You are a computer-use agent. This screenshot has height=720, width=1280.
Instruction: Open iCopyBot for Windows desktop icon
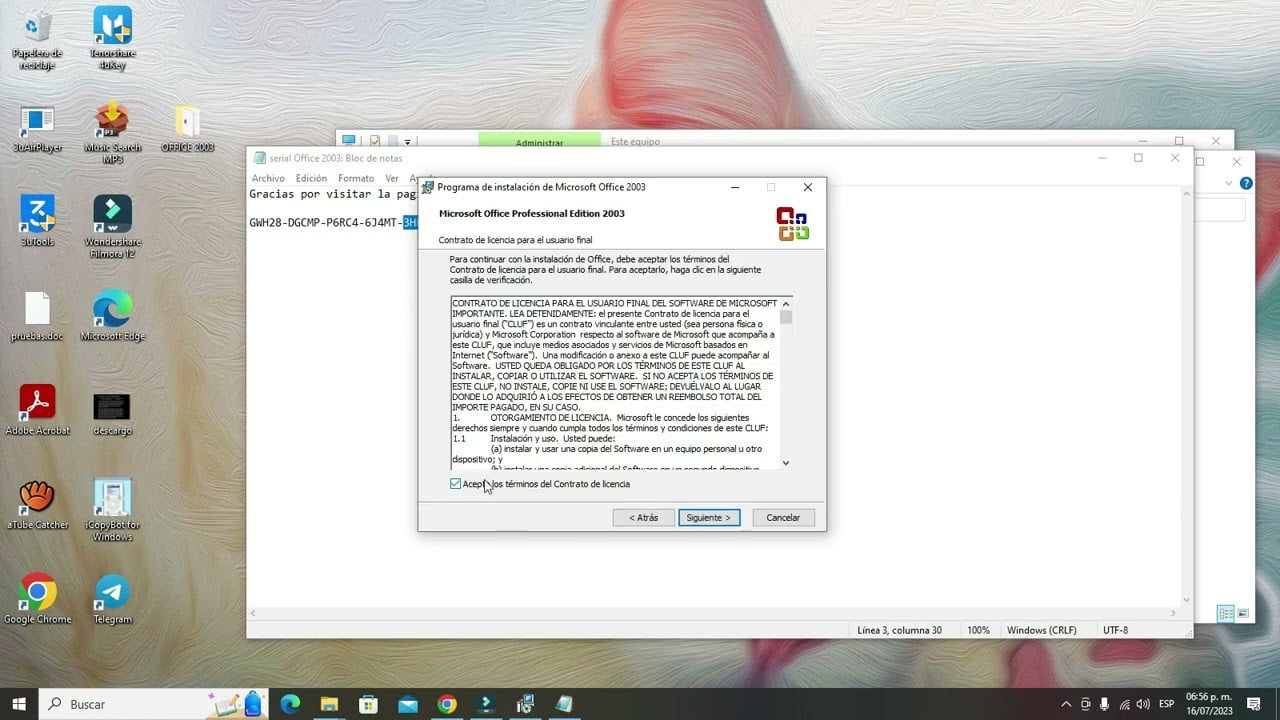coord(112,511)
